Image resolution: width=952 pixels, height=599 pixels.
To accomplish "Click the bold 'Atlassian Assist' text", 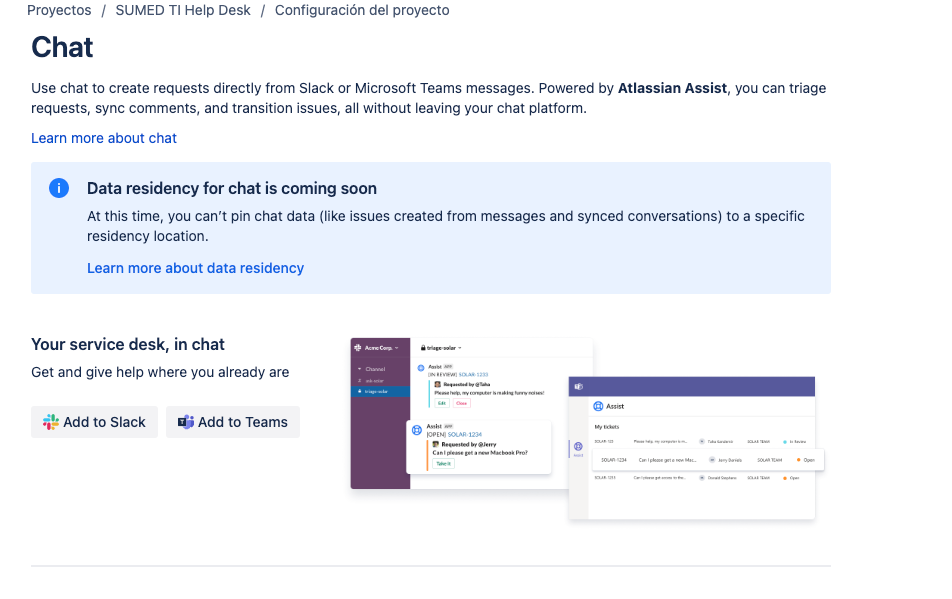I will [672, 88].
